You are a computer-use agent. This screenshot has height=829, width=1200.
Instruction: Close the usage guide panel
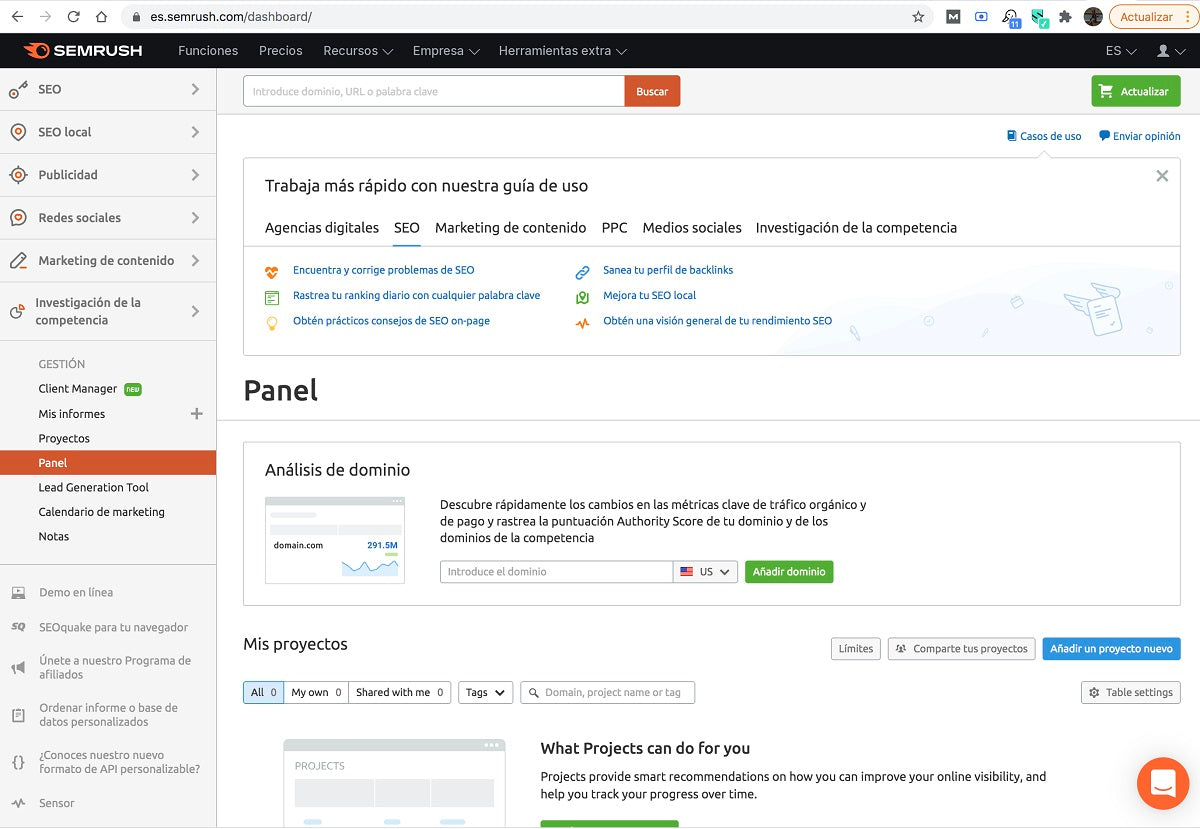(1162, 176)
